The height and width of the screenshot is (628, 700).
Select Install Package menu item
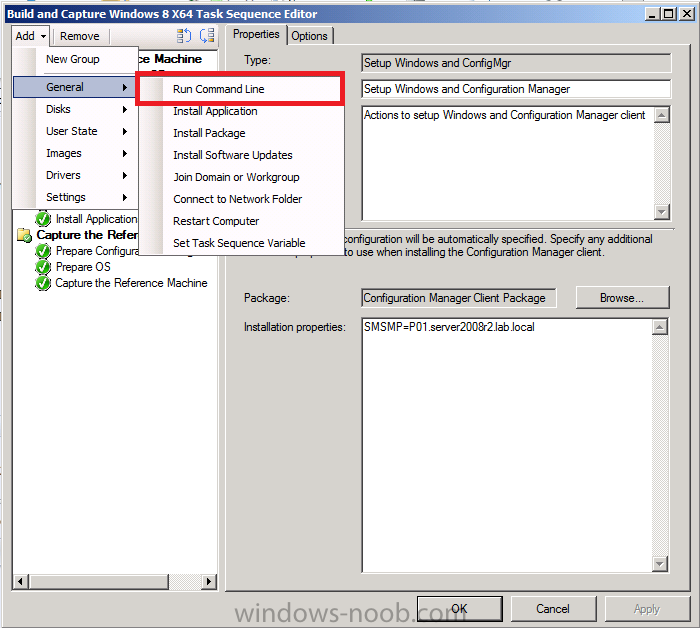coord(241,133)
